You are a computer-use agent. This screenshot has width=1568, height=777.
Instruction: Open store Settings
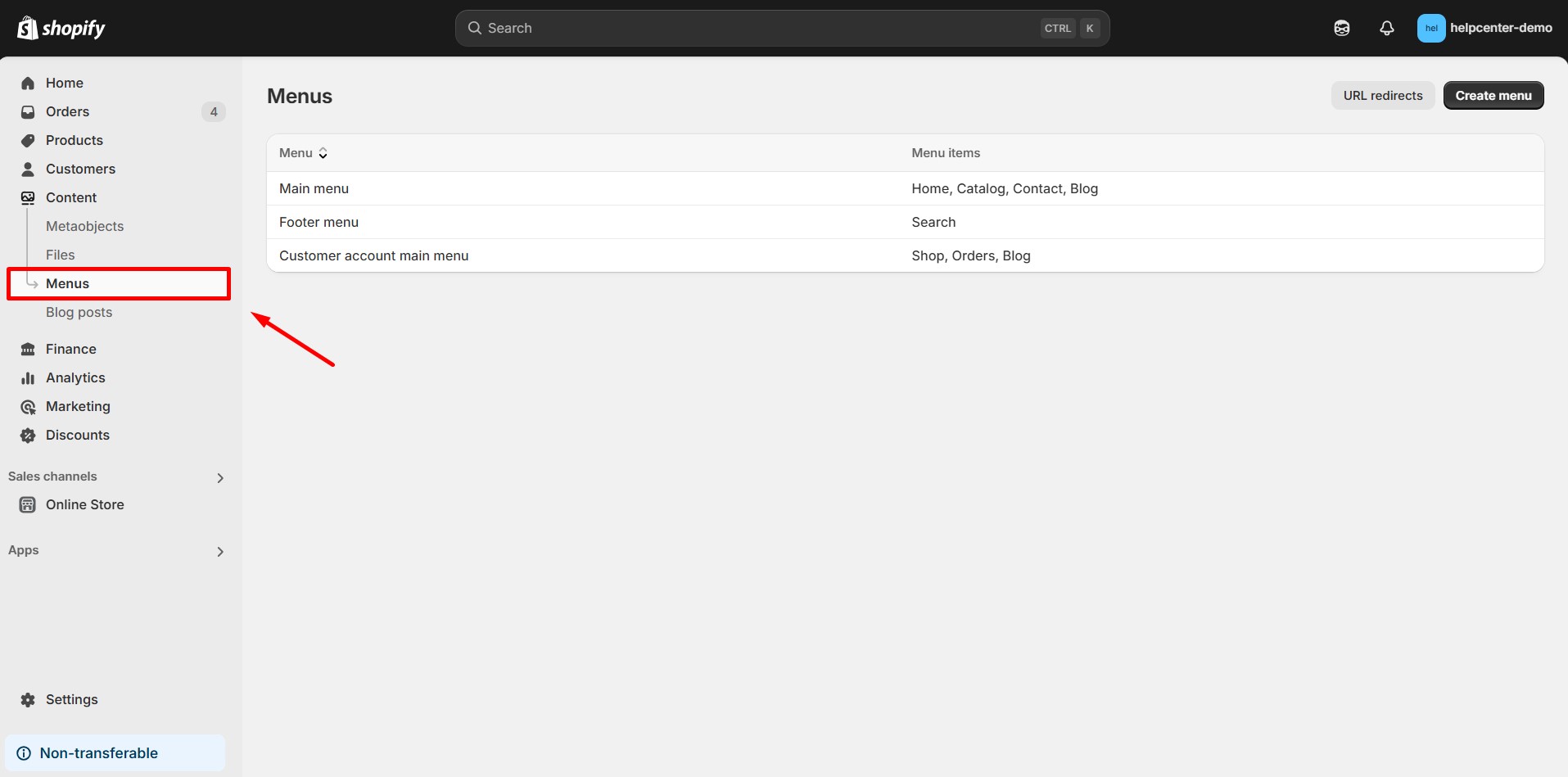[x=70, y=699]
